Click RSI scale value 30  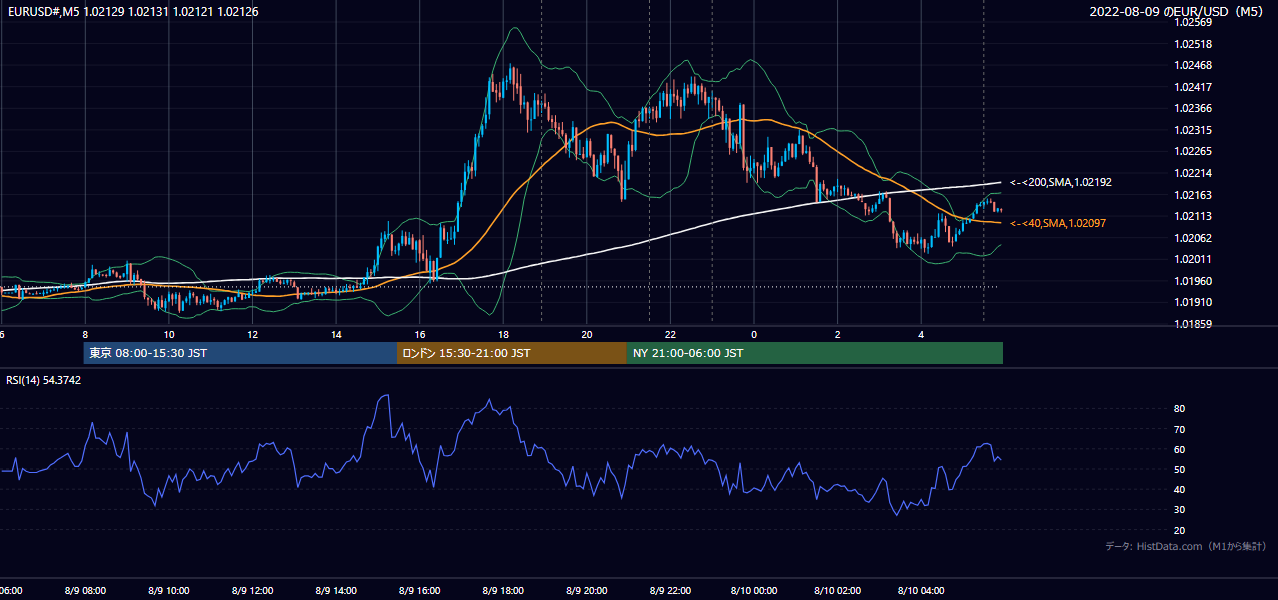1180,510
